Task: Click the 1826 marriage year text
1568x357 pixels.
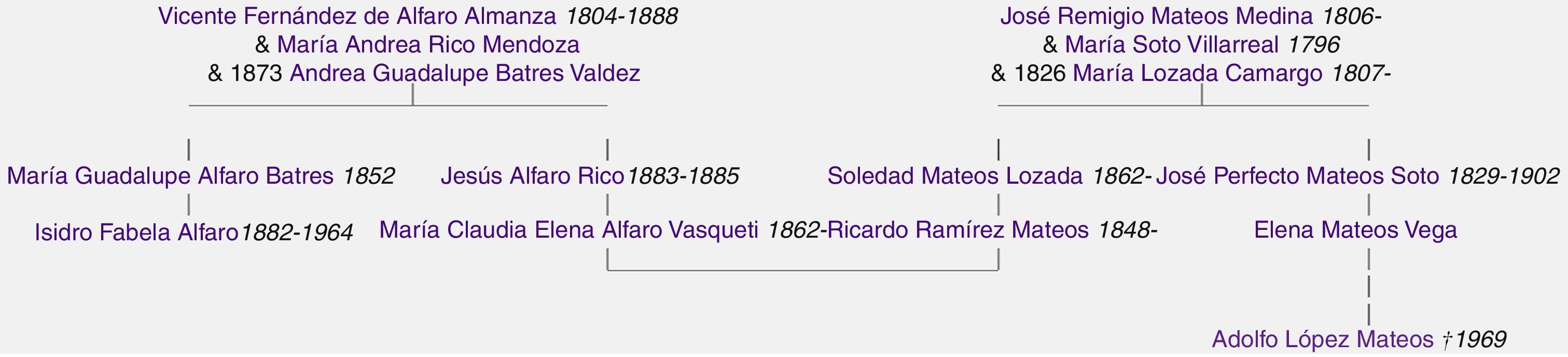Action: coord(1039,74)
